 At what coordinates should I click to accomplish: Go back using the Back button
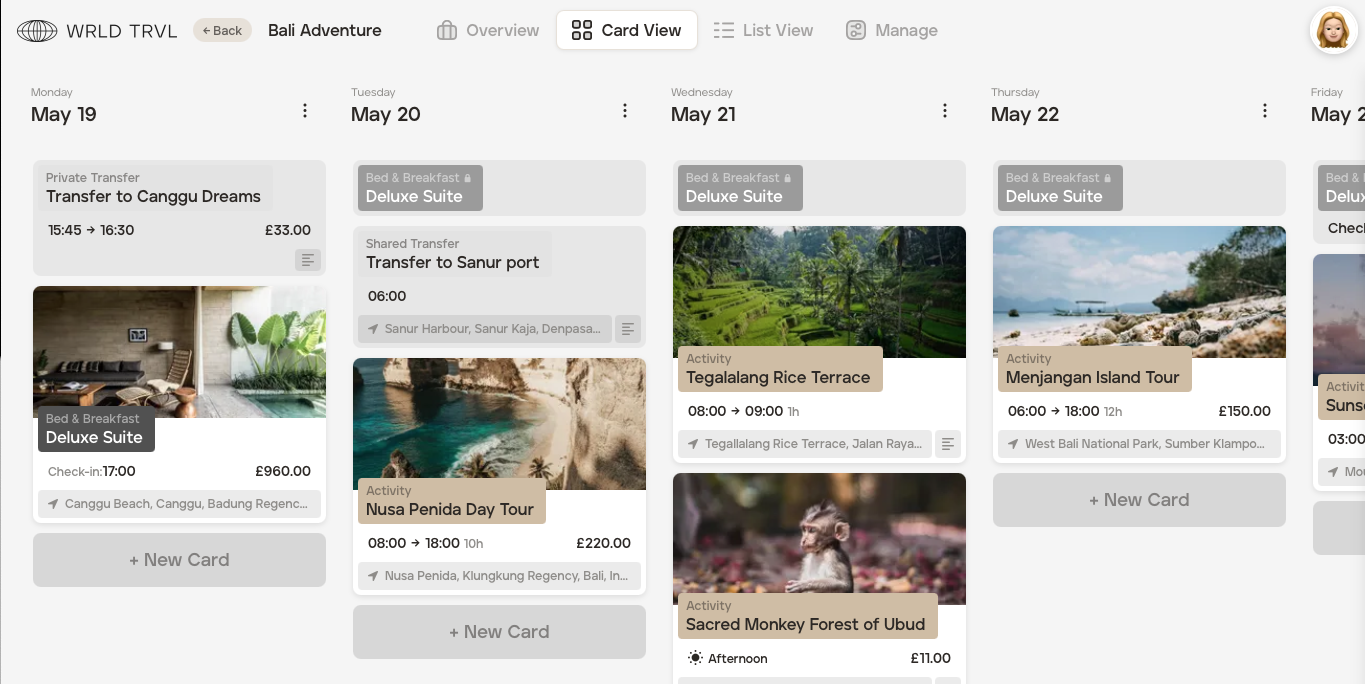click(222, 31)
